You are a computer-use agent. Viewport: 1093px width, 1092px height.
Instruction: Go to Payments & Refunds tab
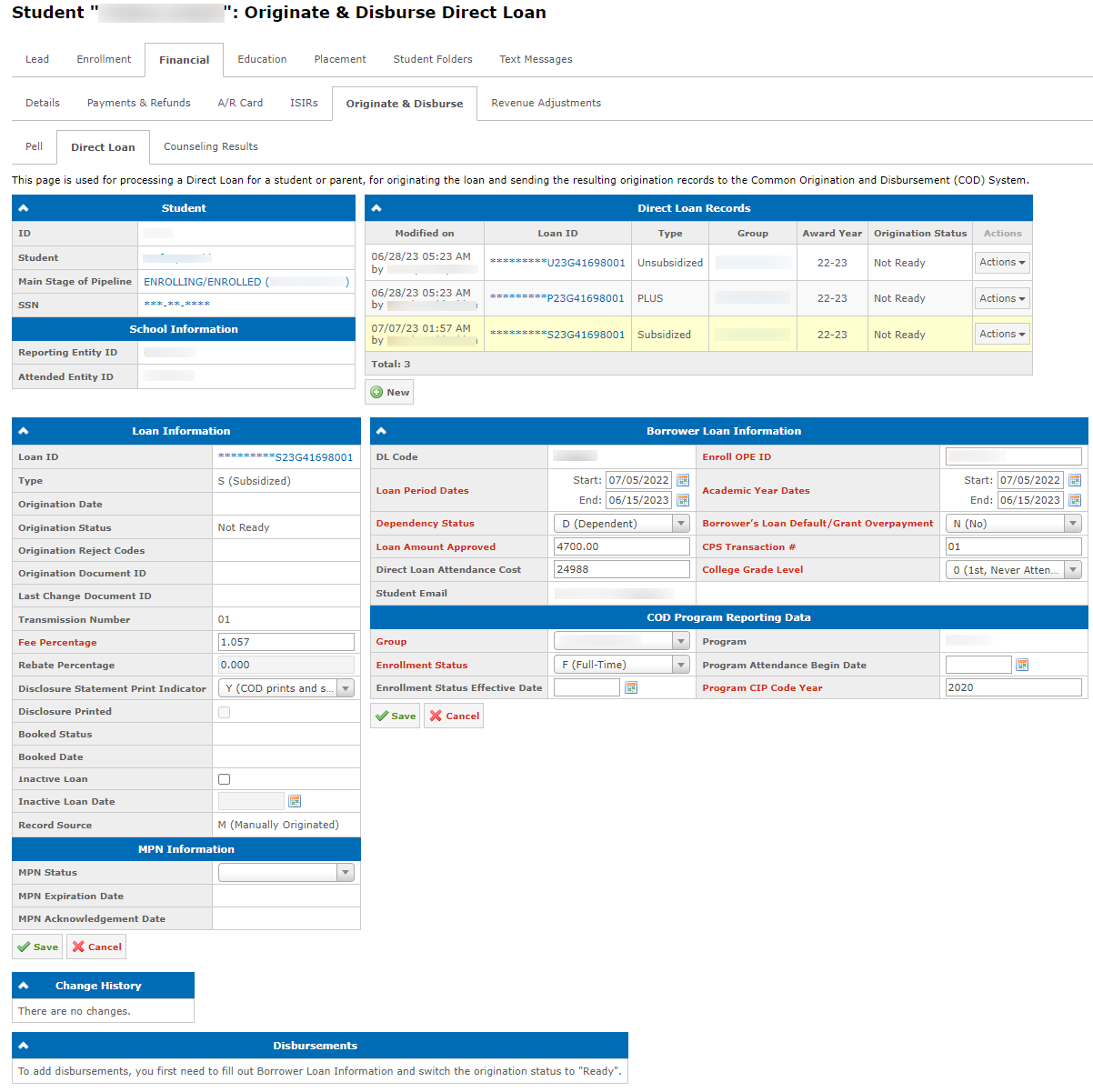(139, 103)
